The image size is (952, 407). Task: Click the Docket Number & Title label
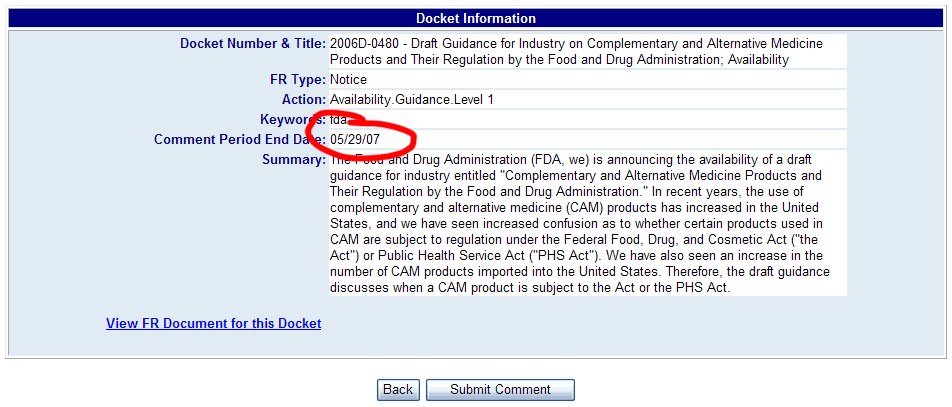coord(252,44)
